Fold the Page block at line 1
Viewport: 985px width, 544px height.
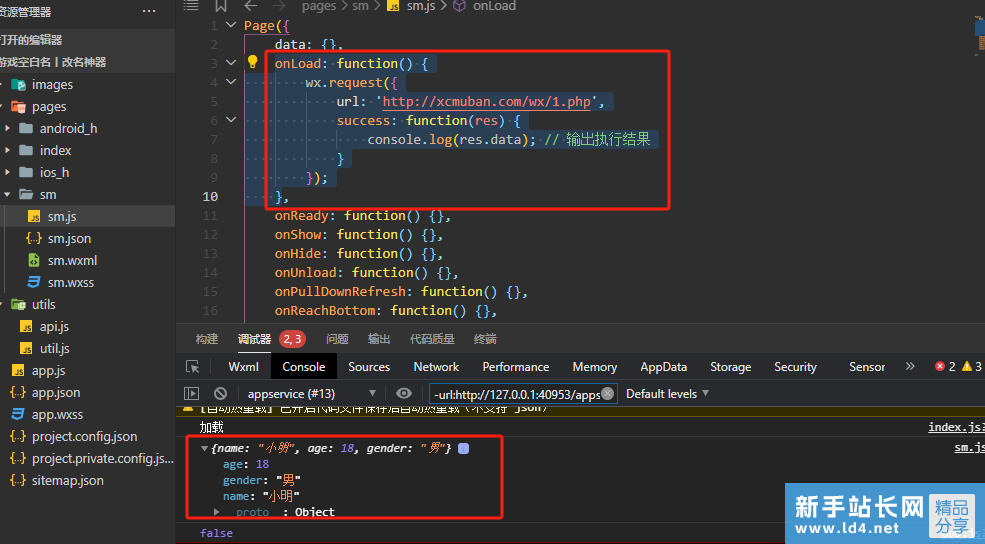(231, 25)
